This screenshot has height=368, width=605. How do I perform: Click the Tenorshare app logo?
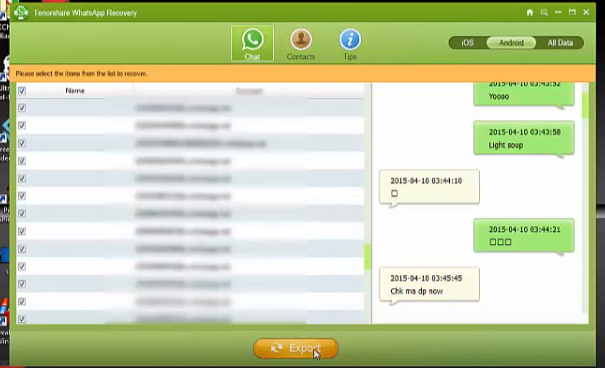(21, 13)
